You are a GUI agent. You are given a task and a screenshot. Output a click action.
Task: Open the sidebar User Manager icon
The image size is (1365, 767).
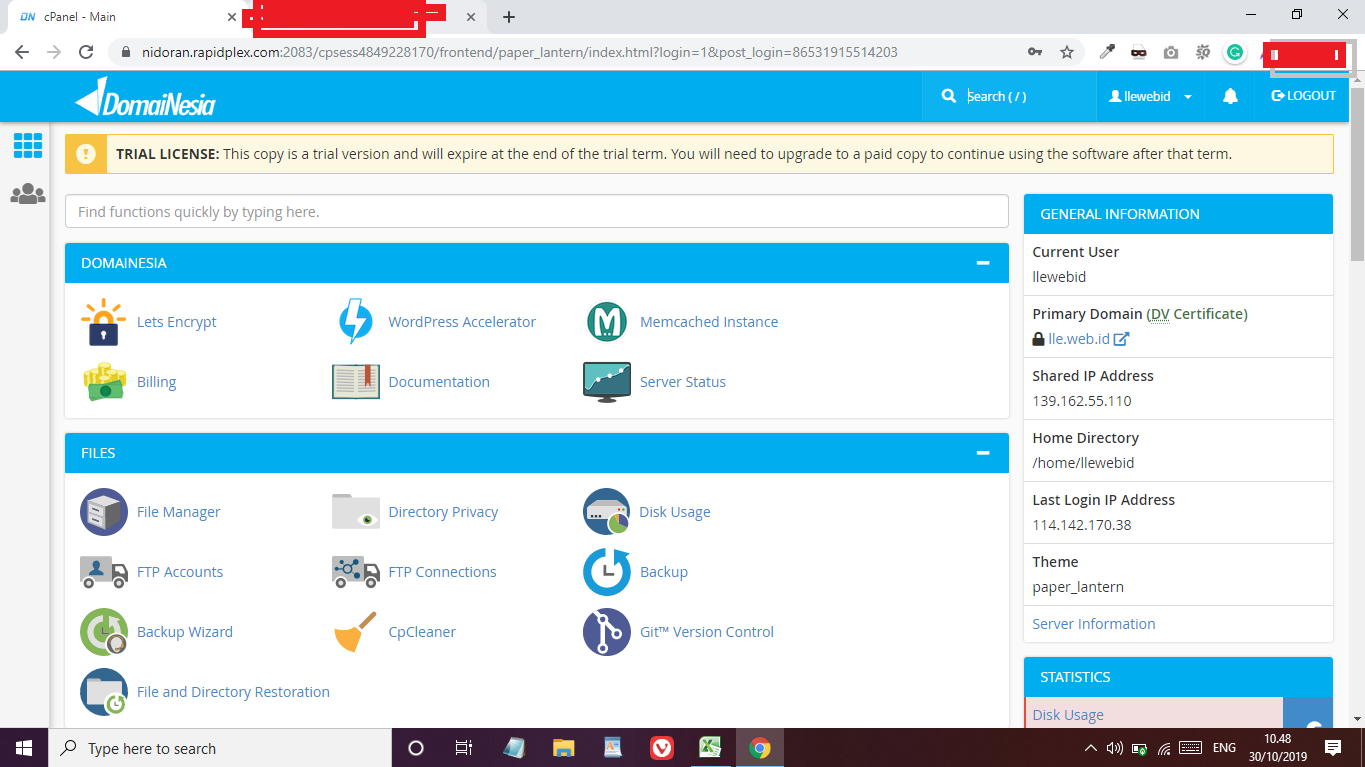point(28,194)
